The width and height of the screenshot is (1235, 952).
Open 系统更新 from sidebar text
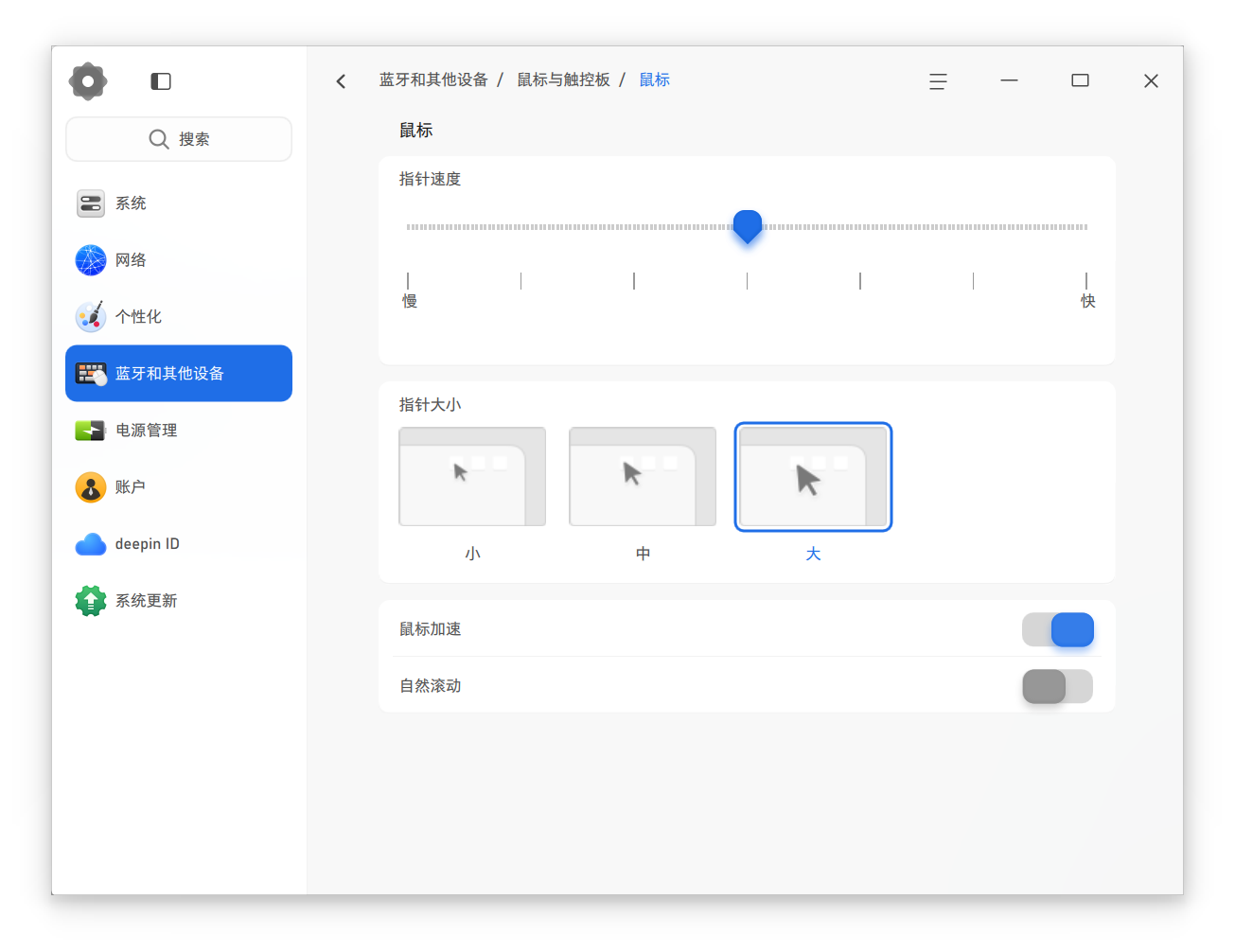(x=147, y=601)
